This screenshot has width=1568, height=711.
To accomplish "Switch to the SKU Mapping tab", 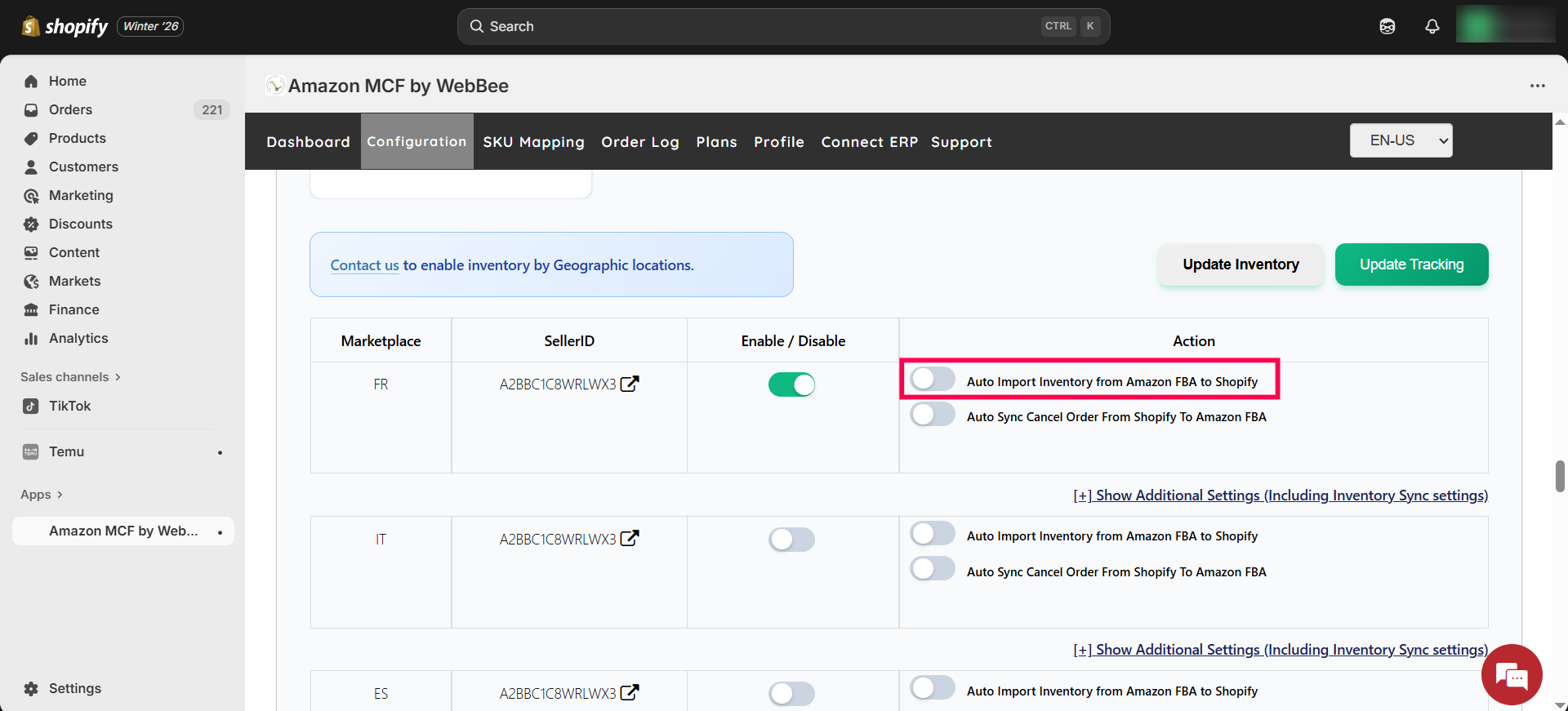I will pos(533,142).
